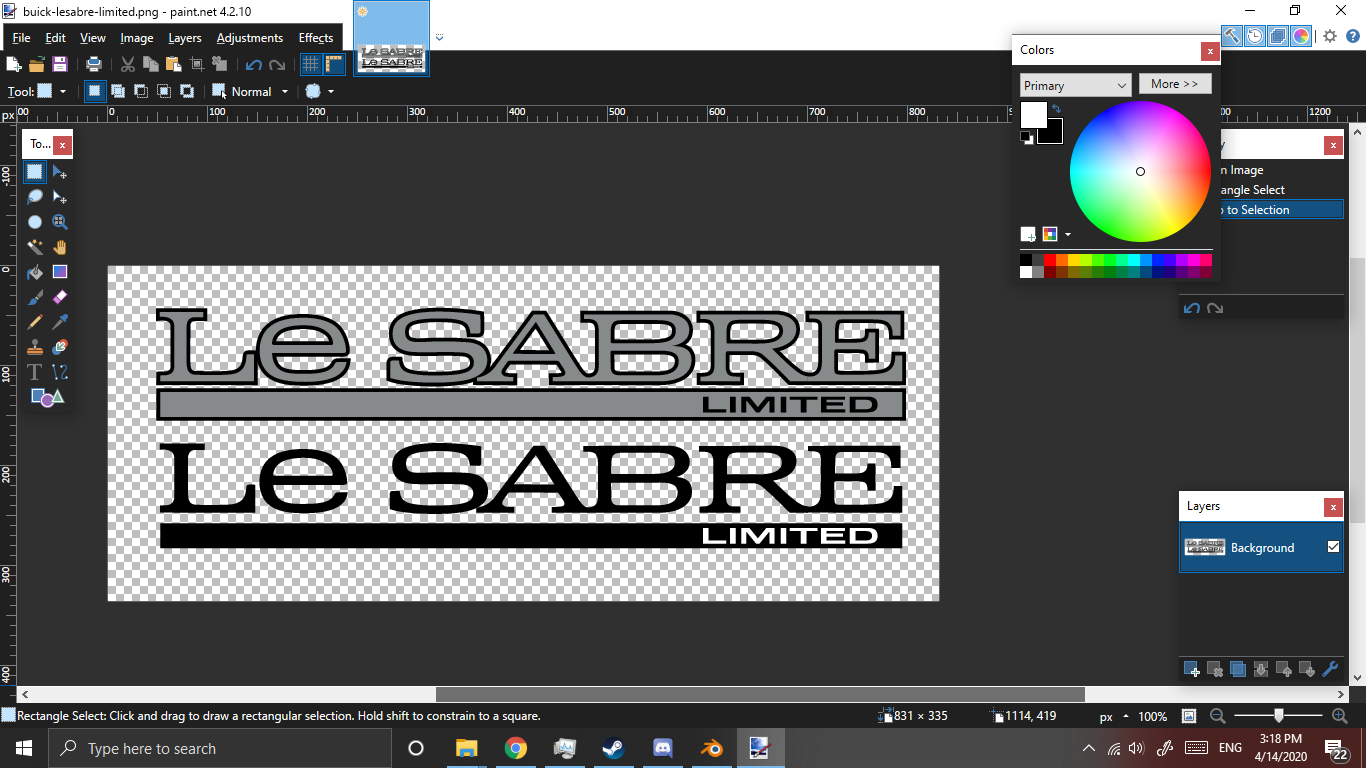Duplicate the layer in Layers panel
1366x768 pixels.
click(x=1237, y=669)
